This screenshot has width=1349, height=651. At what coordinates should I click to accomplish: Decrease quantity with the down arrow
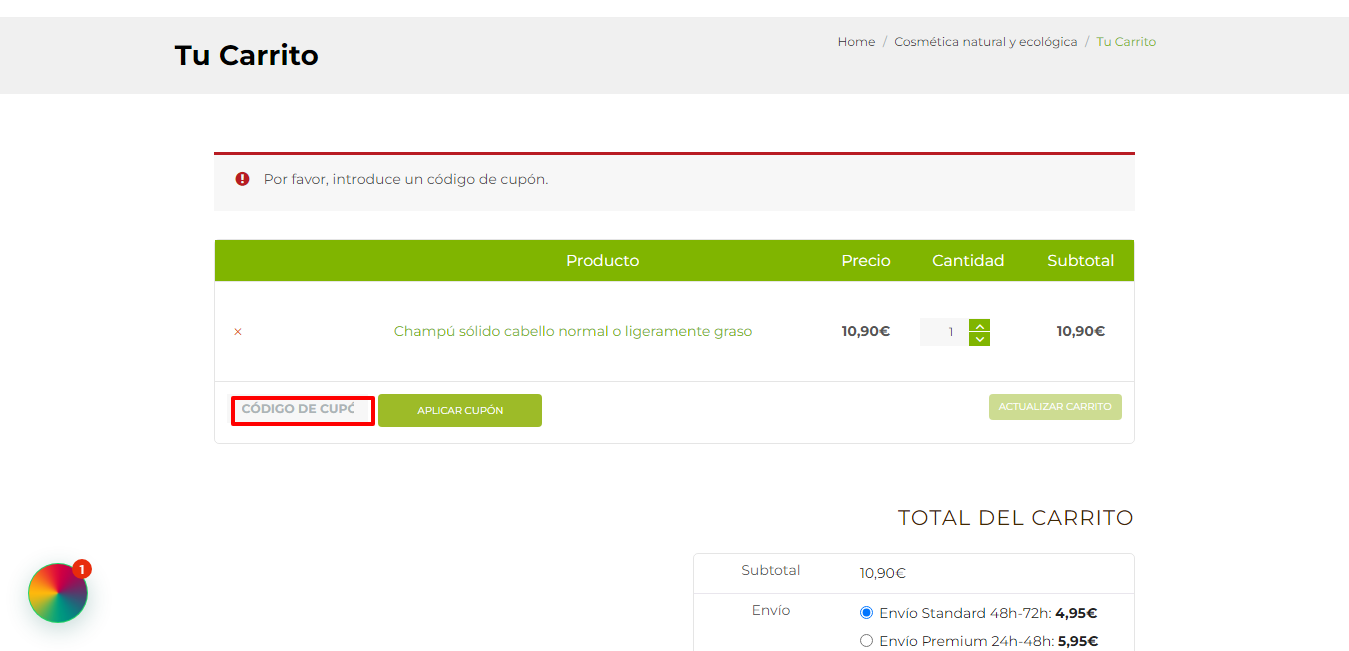coord(980,340)
